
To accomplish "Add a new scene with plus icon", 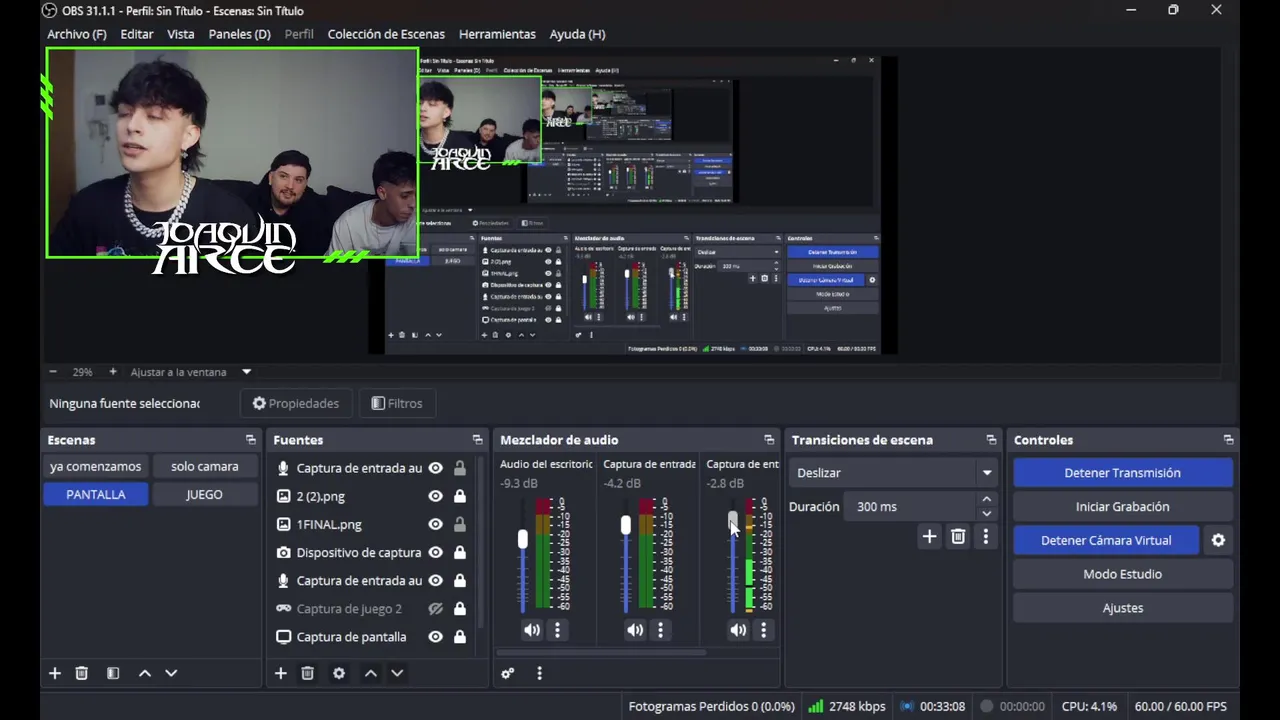I will coord(55,673).
